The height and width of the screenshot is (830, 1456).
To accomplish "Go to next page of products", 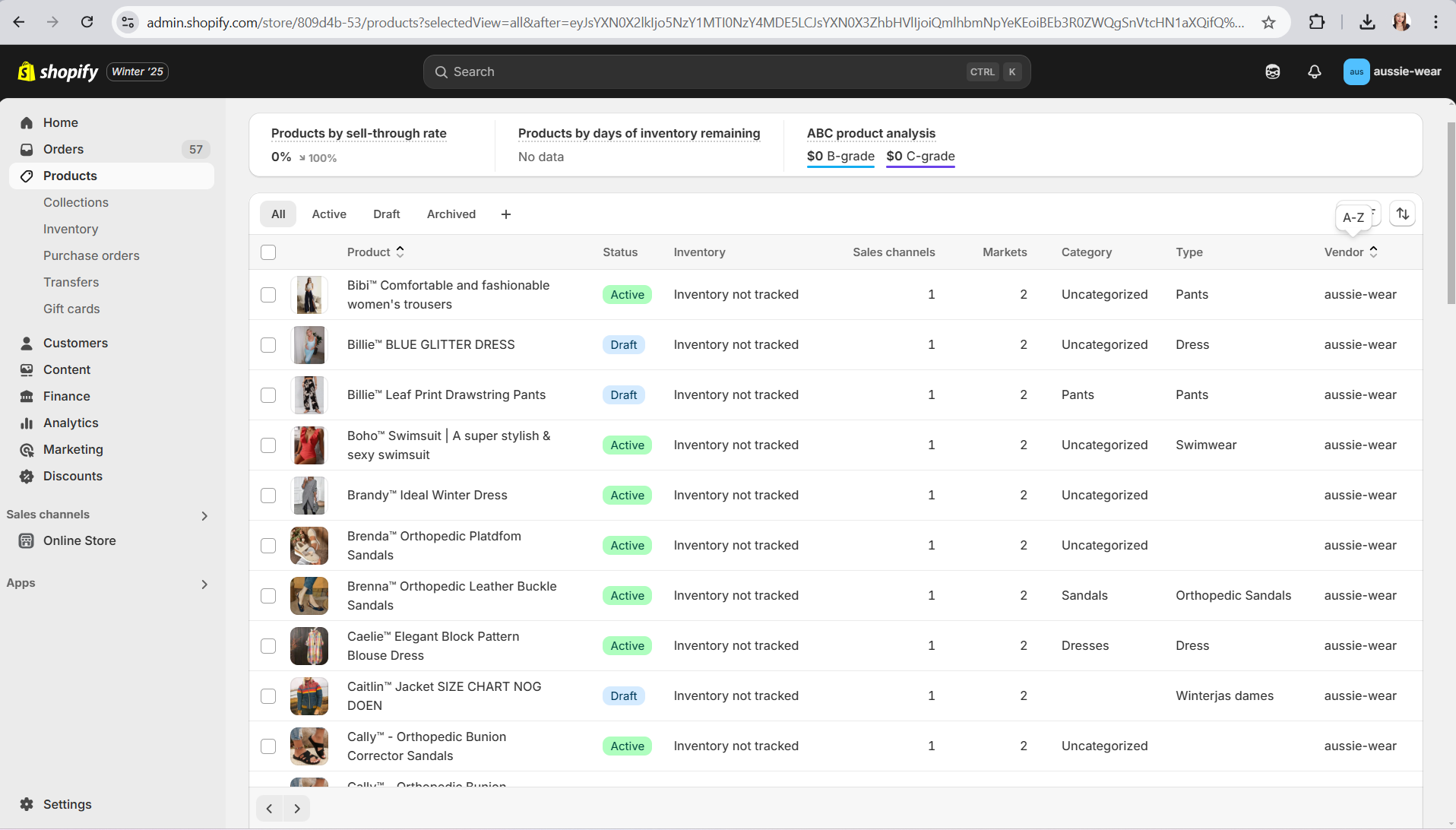I will (x=297, y=809).
